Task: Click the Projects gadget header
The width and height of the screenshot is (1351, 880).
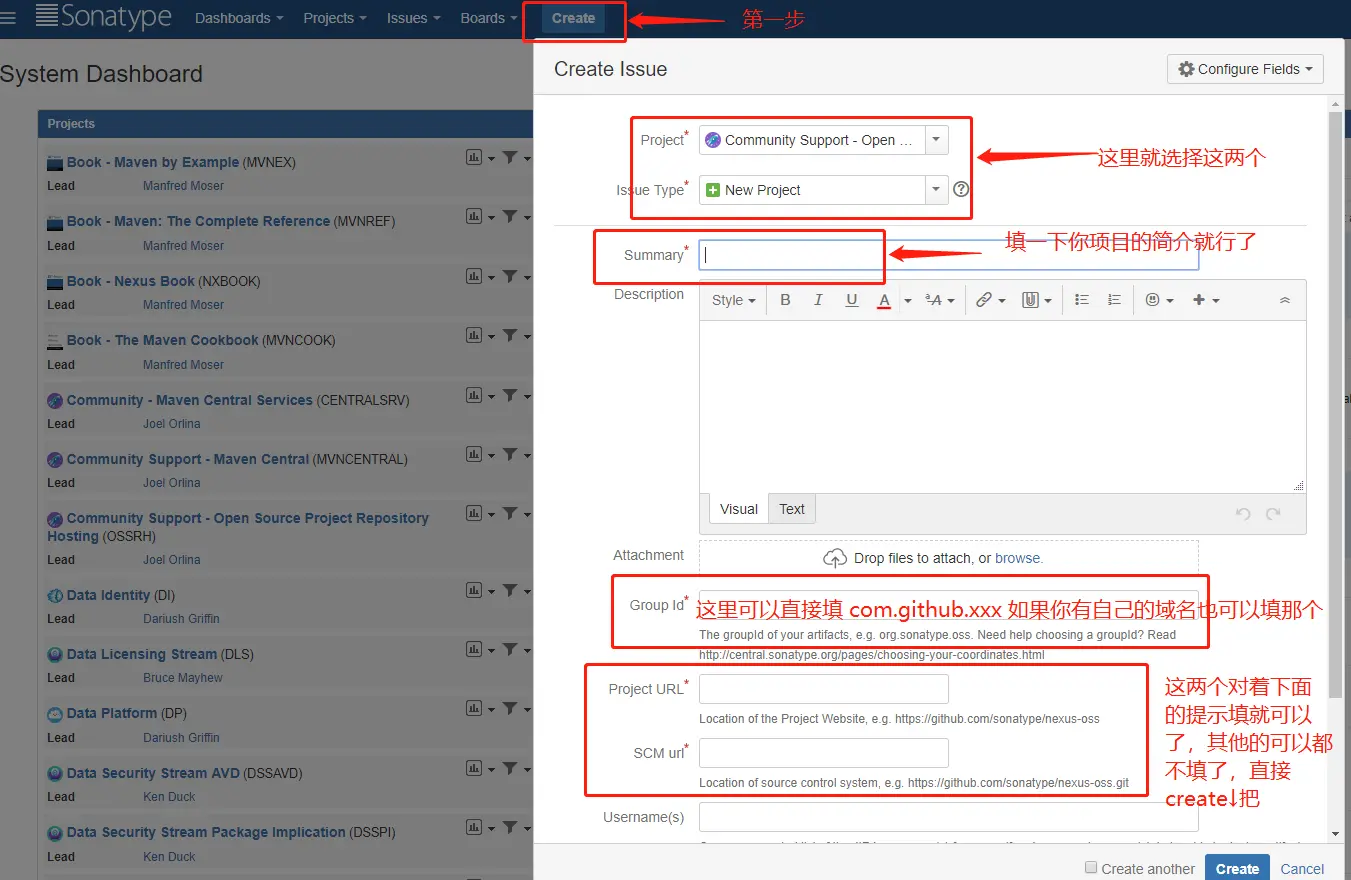Action: tap(285, 124)
